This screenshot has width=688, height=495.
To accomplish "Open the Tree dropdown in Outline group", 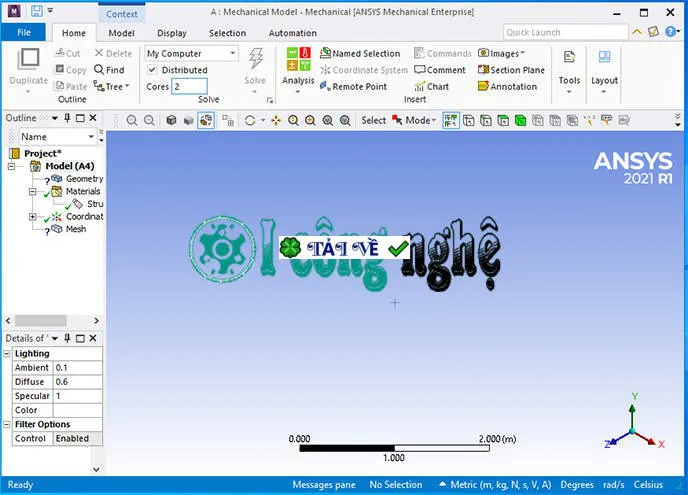I will point(111,86).
